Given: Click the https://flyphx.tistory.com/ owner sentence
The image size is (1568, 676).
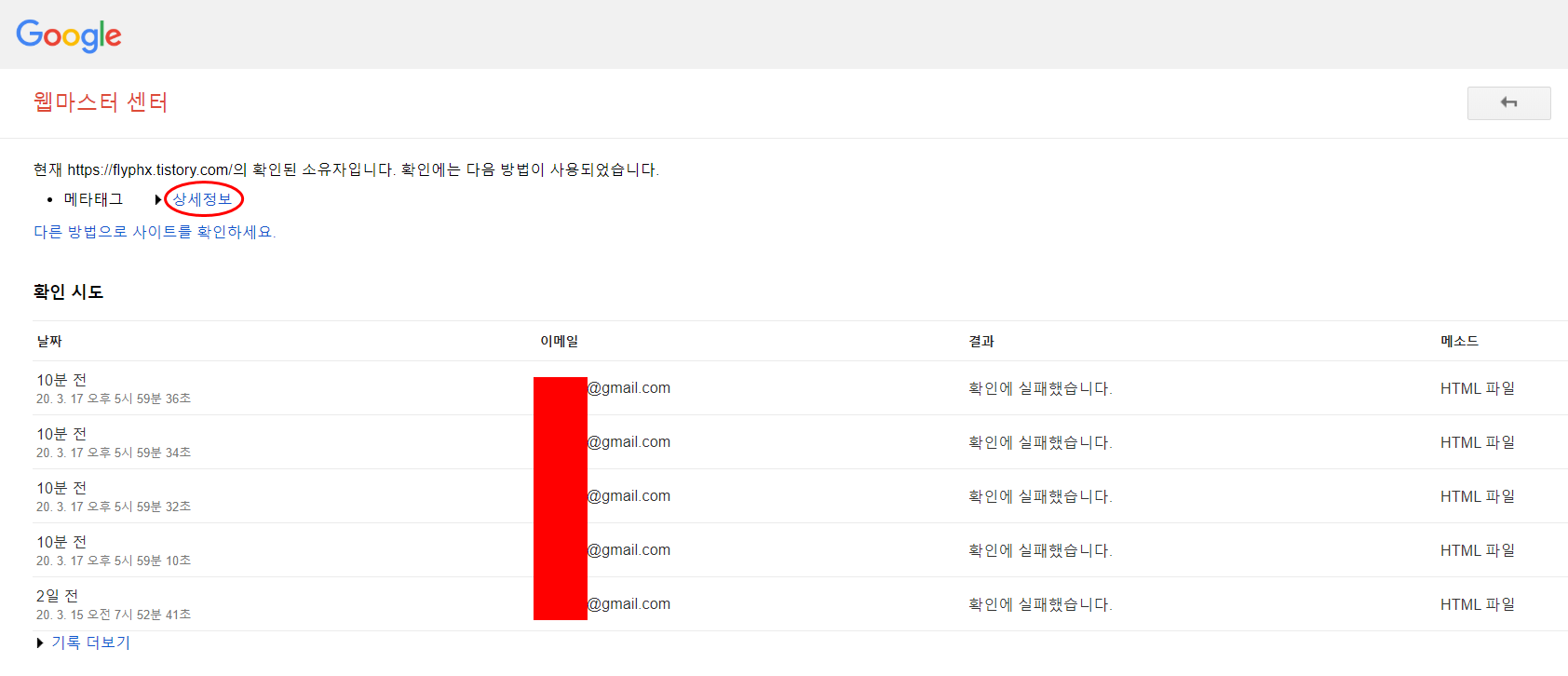Looking at the screenshot, I should point(346,169).
